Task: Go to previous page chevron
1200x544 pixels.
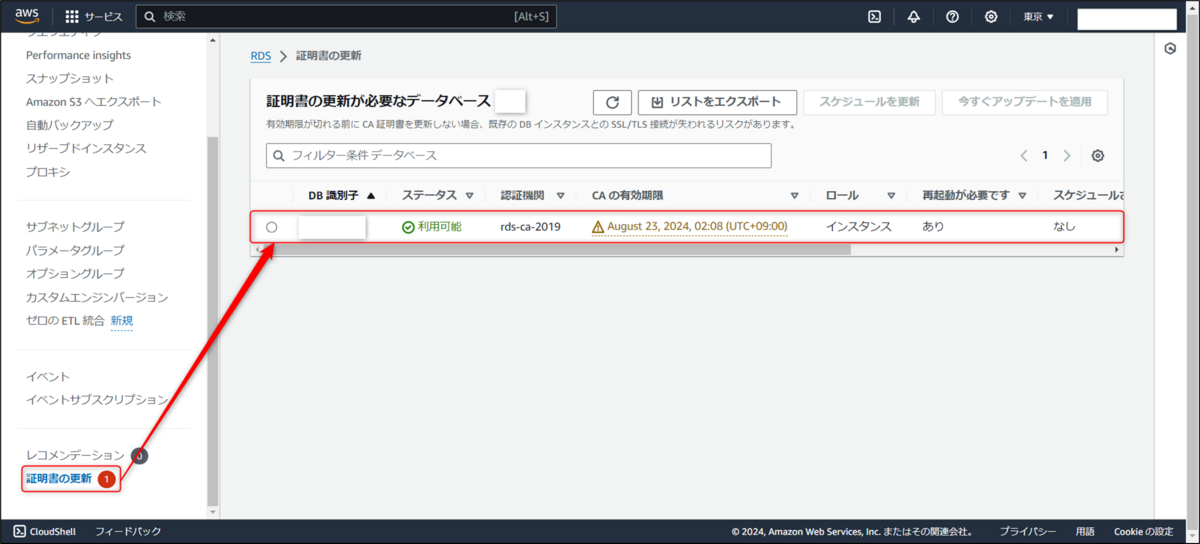Action: [1024, 156]
